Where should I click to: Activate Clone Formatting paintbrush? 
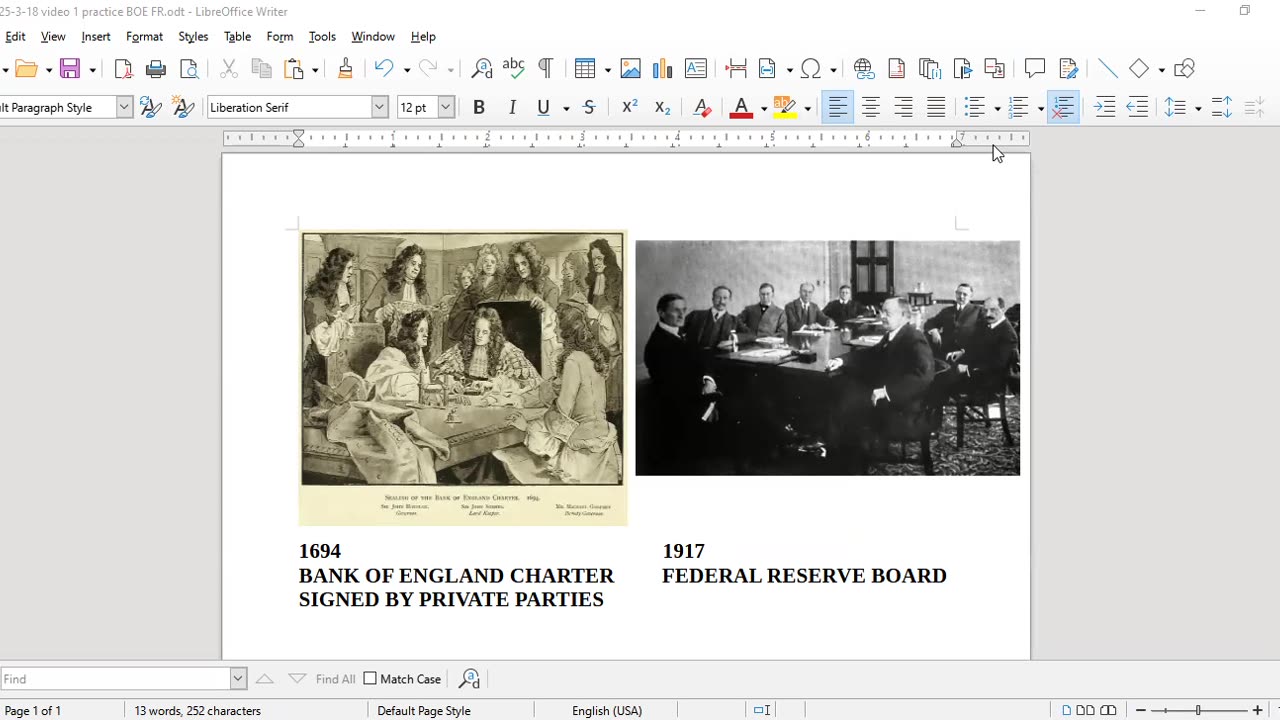pos(345,69)
